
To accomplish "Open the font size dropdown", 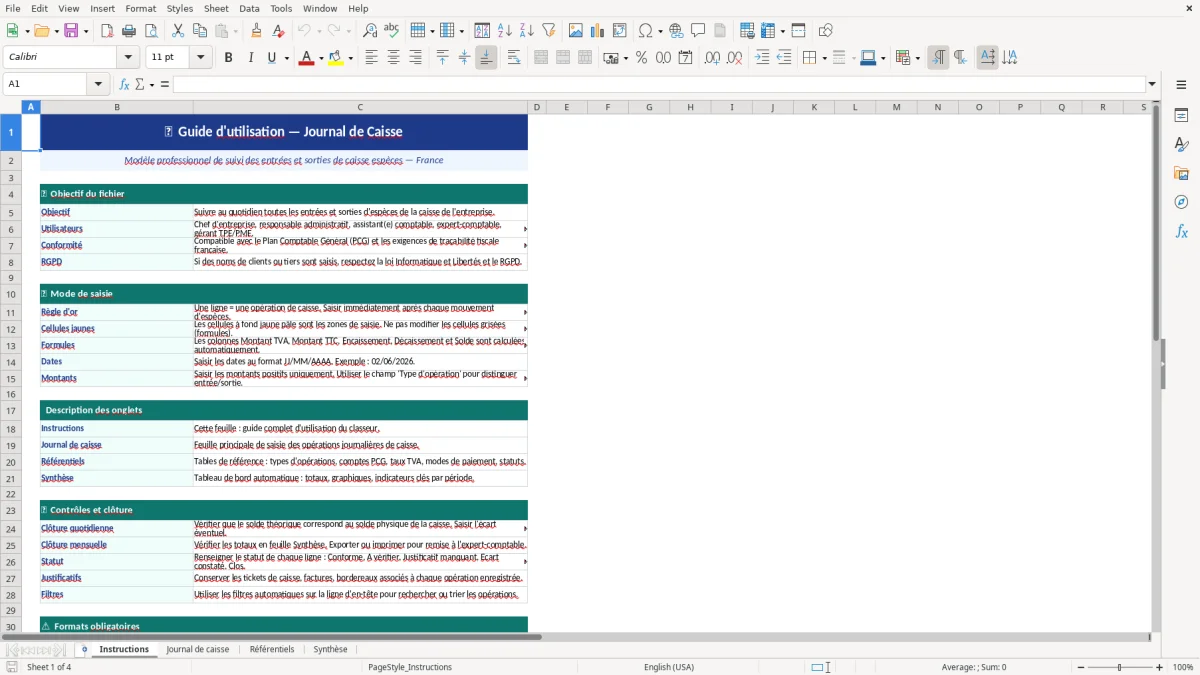I will [x=201, y=58].
